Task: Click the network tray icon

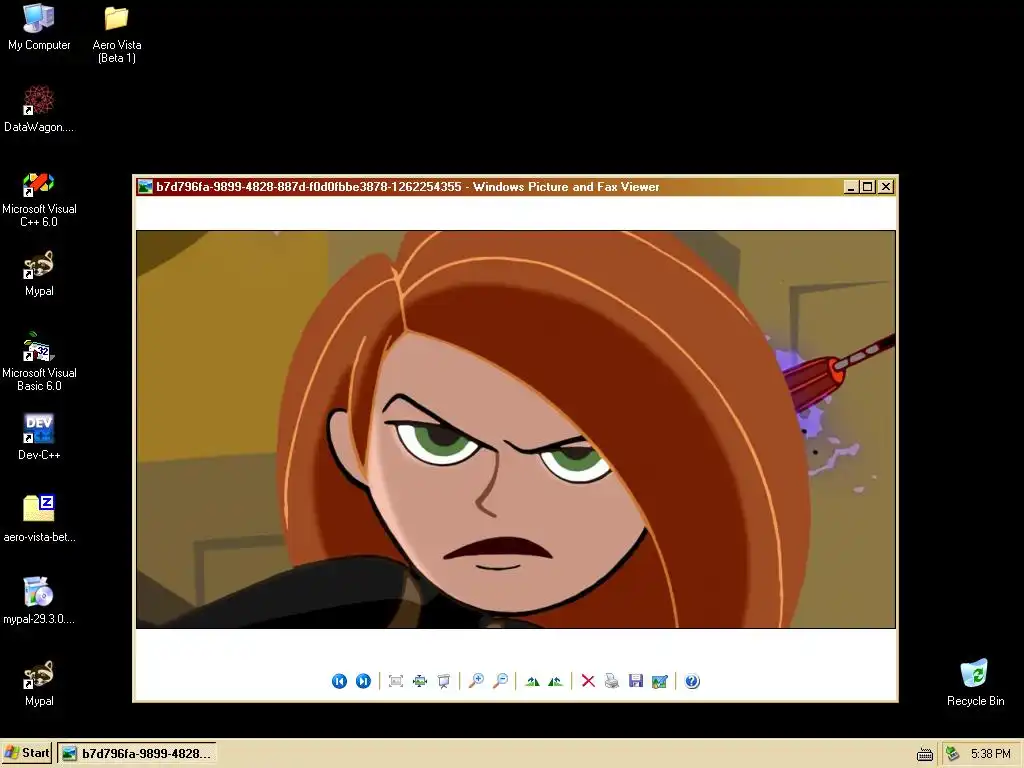Action: 953,754
